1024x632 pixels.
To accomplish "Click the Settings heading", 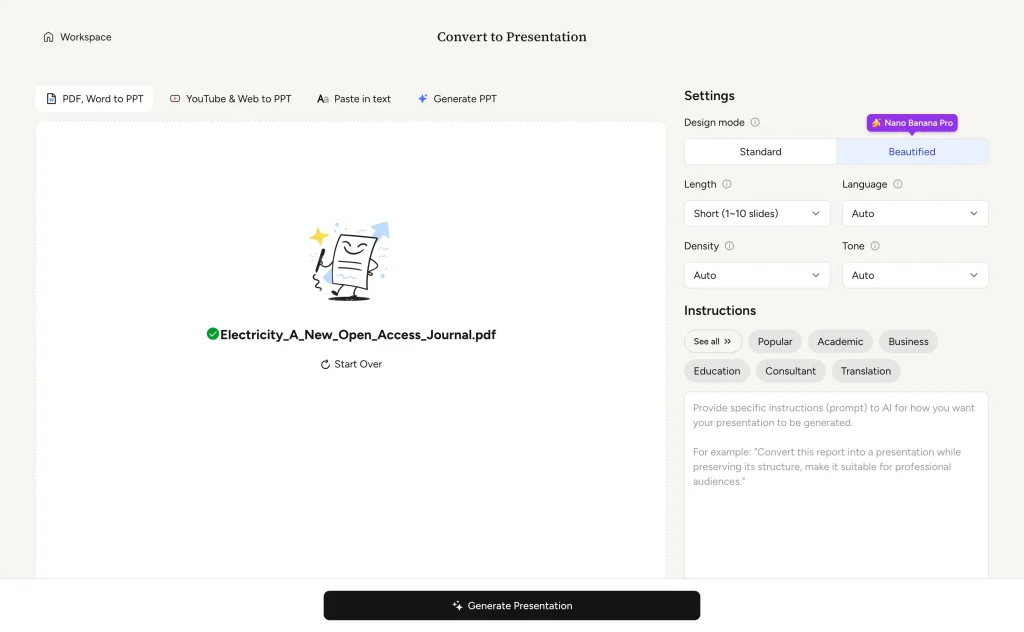I will [709, 96].
